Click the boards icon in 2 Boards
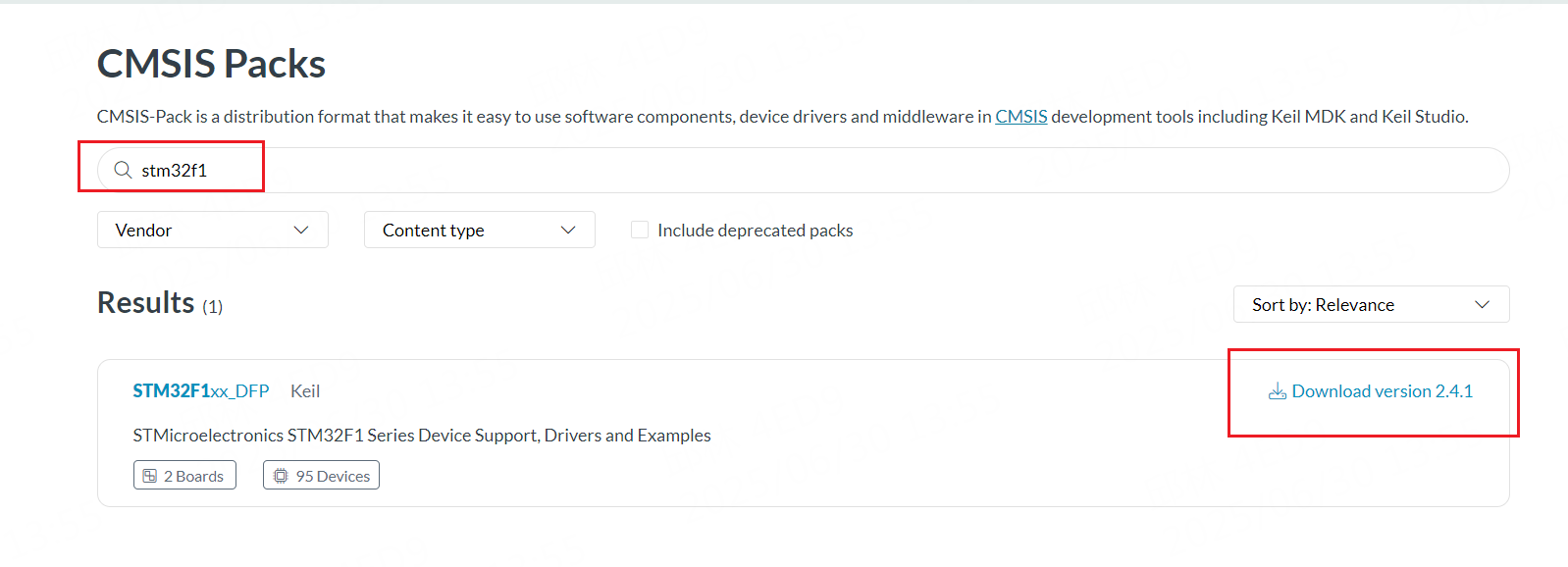The width and height of the screenshot is (1568, 567). (x=150, y=476)
